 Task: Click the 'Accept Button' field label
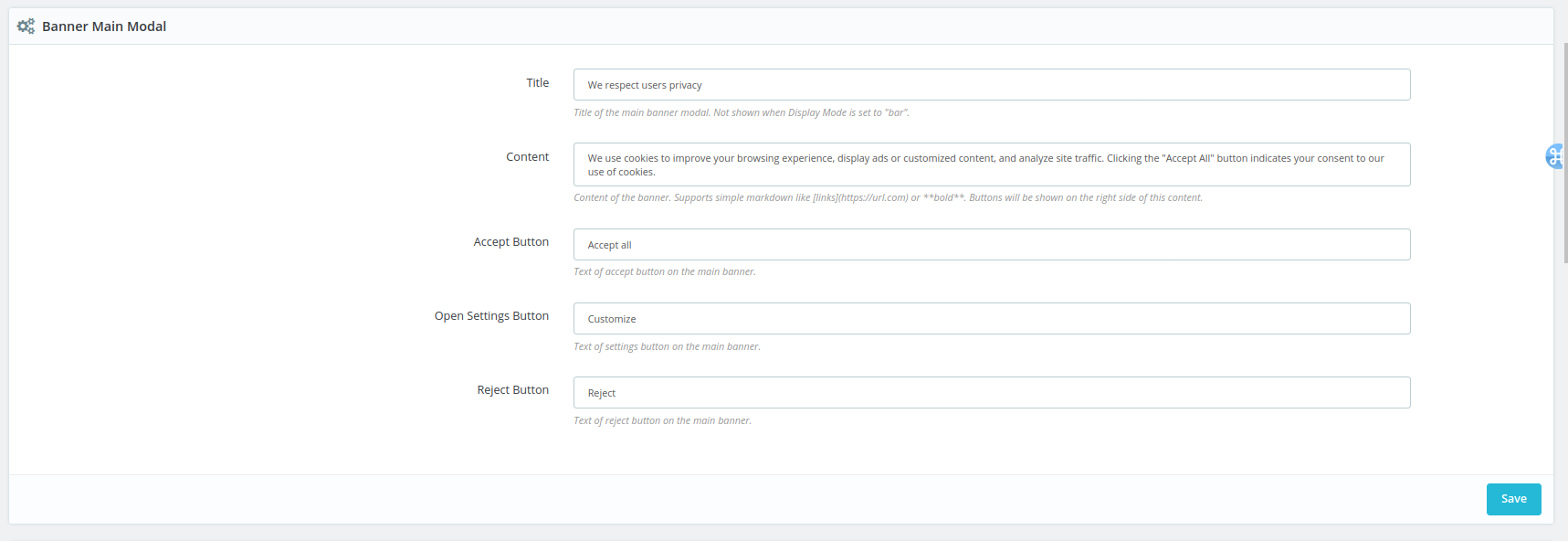point(510,242)
